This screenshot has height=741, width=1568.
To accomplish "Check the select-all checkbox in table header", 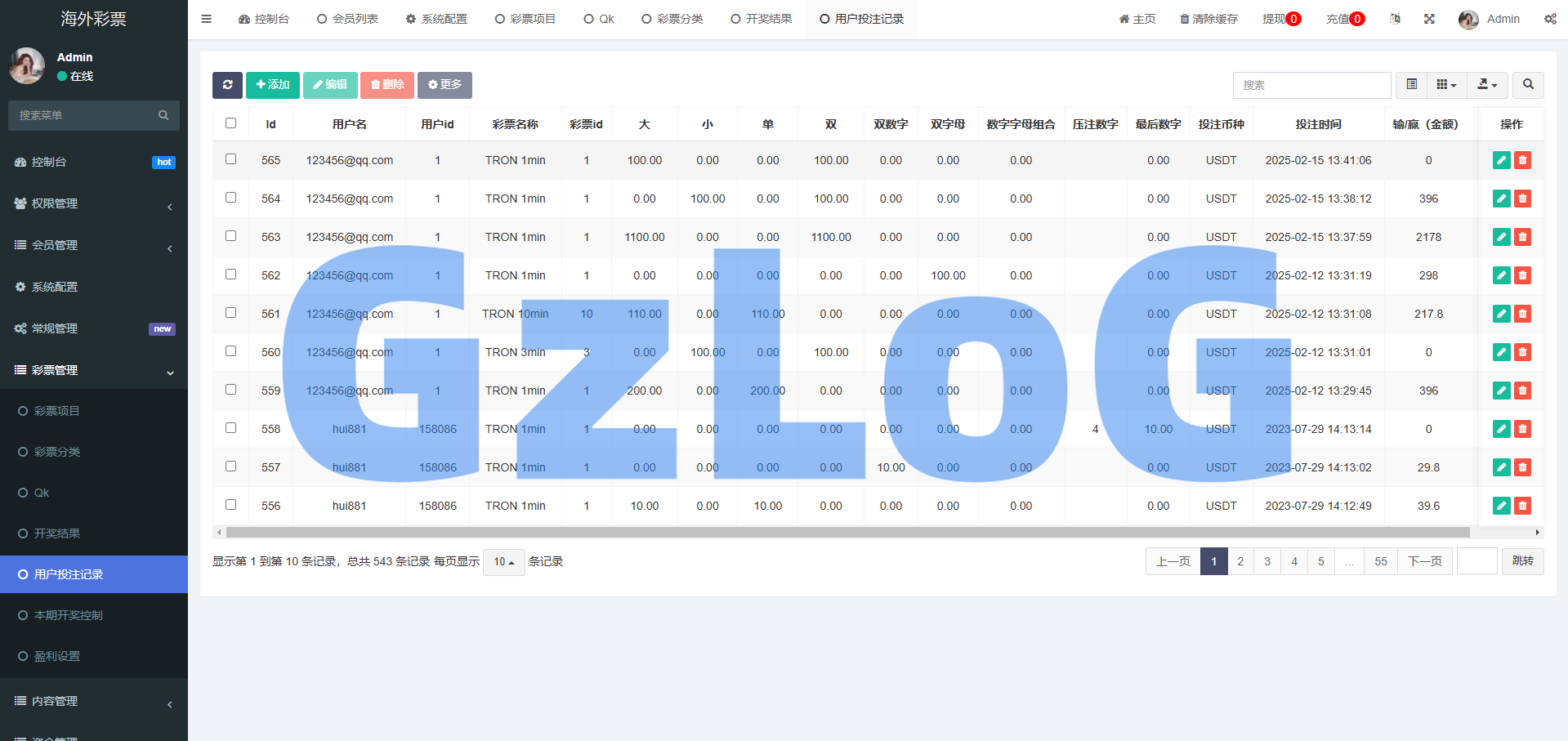I will (231, 123).
